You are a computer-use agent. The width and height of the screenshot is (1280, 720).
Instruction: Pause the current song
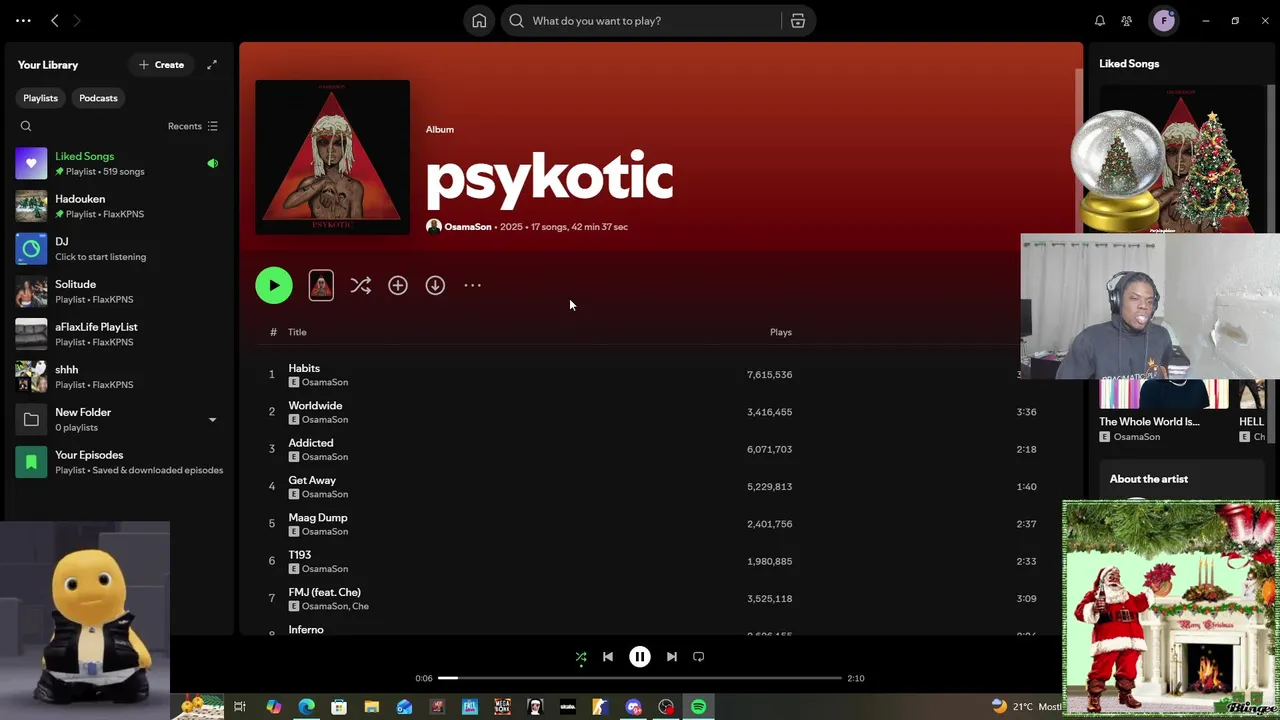pyautogui.click(x=640, y=657)
